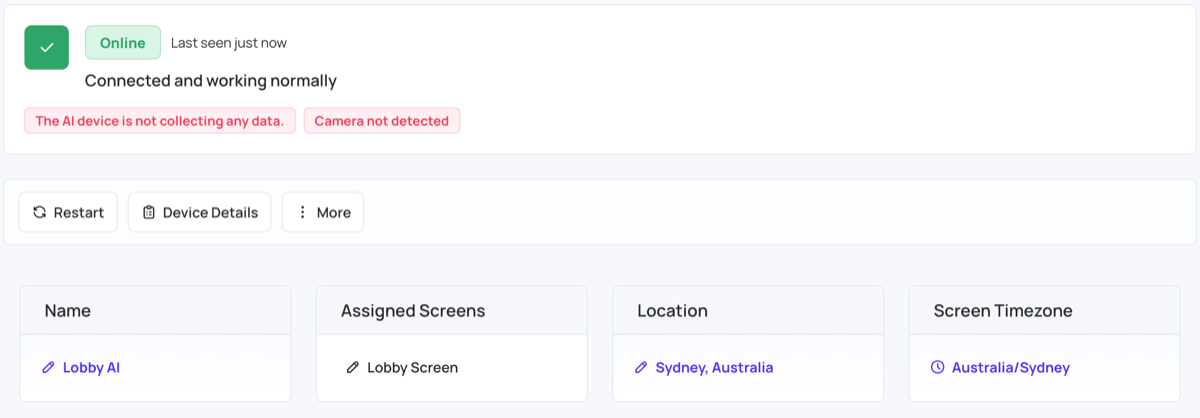Screen dimensions: 1200x418
Task: Click the circular arrows Restart icon
Action: tap(39, 212)
